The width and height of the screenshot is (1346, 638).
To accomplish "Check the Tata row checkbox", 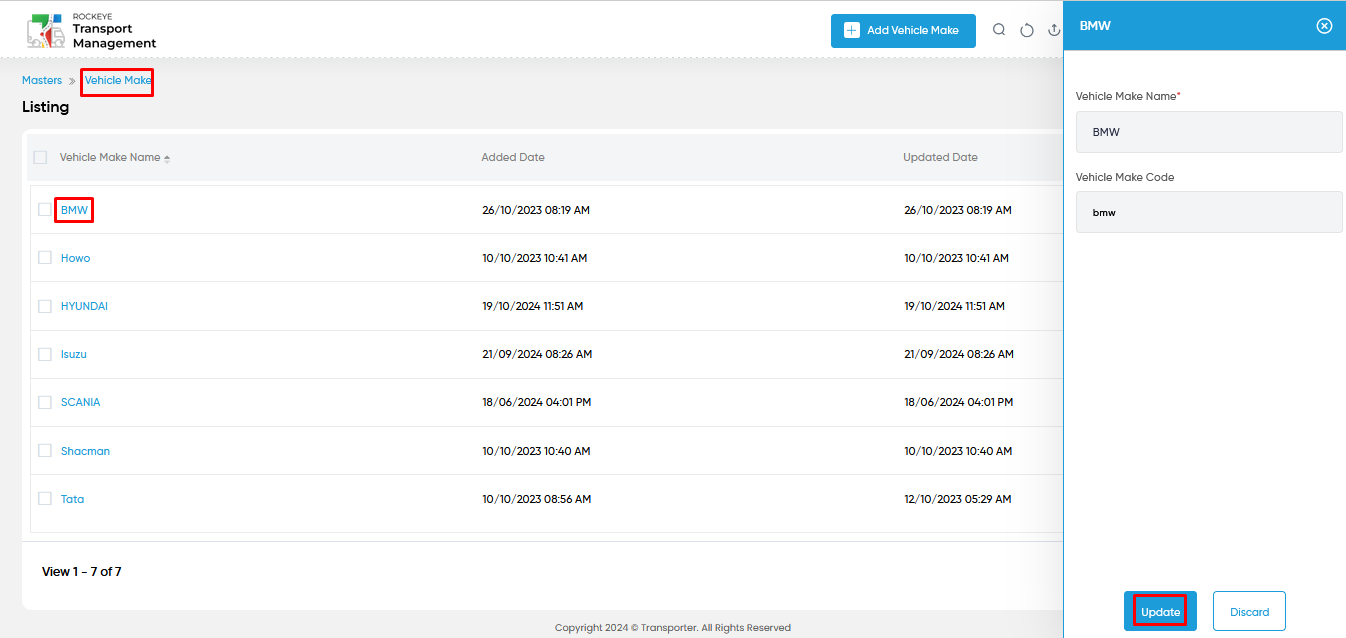I will coord(45,498).
